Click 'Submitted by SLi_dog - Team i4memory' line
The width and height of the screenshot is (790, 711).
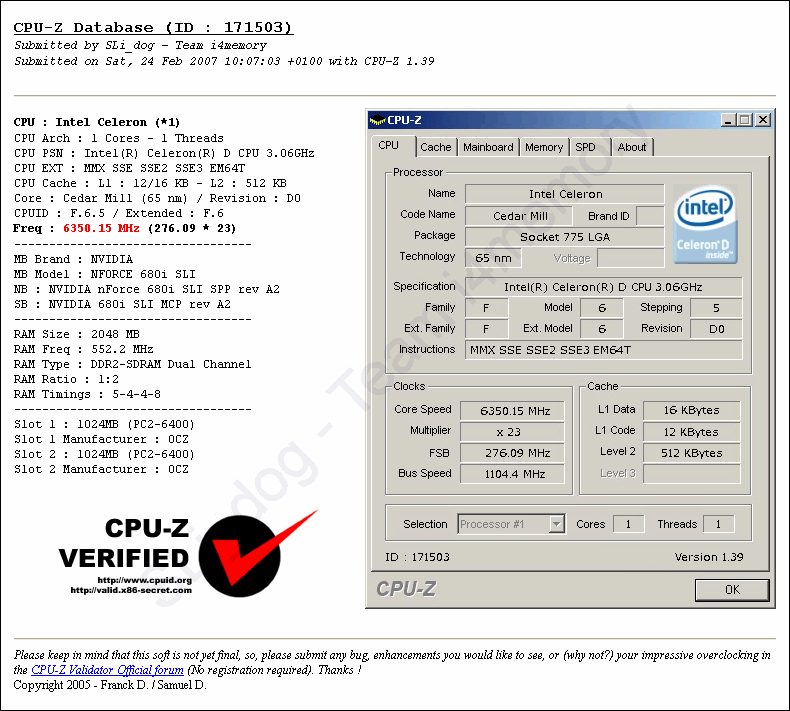point(140,45)
